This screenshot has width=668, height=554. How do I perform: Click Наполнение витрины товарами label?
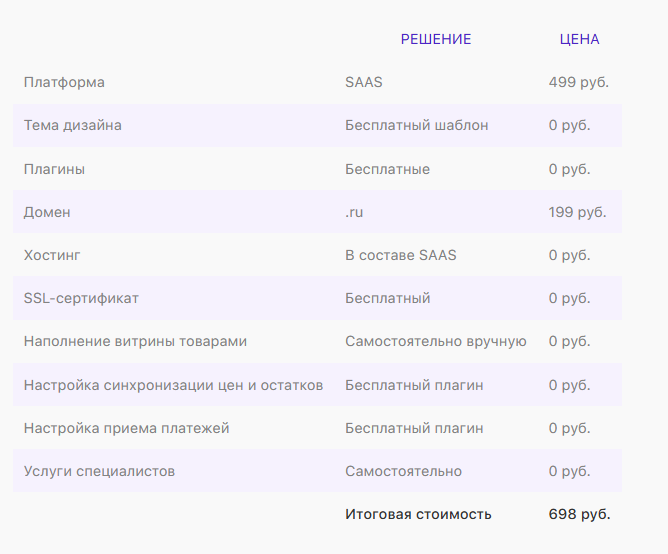[x=135, y=341]
